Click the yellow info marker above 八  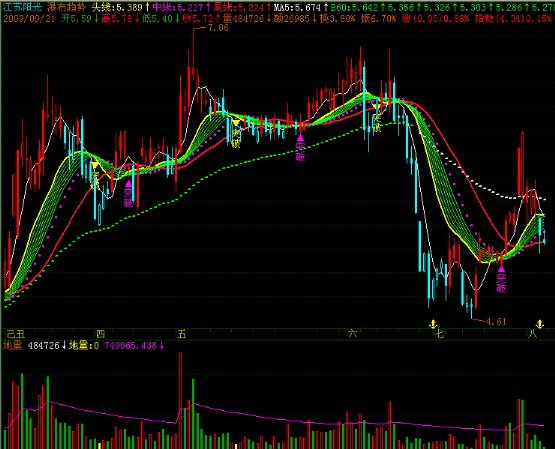coord(539,323)
